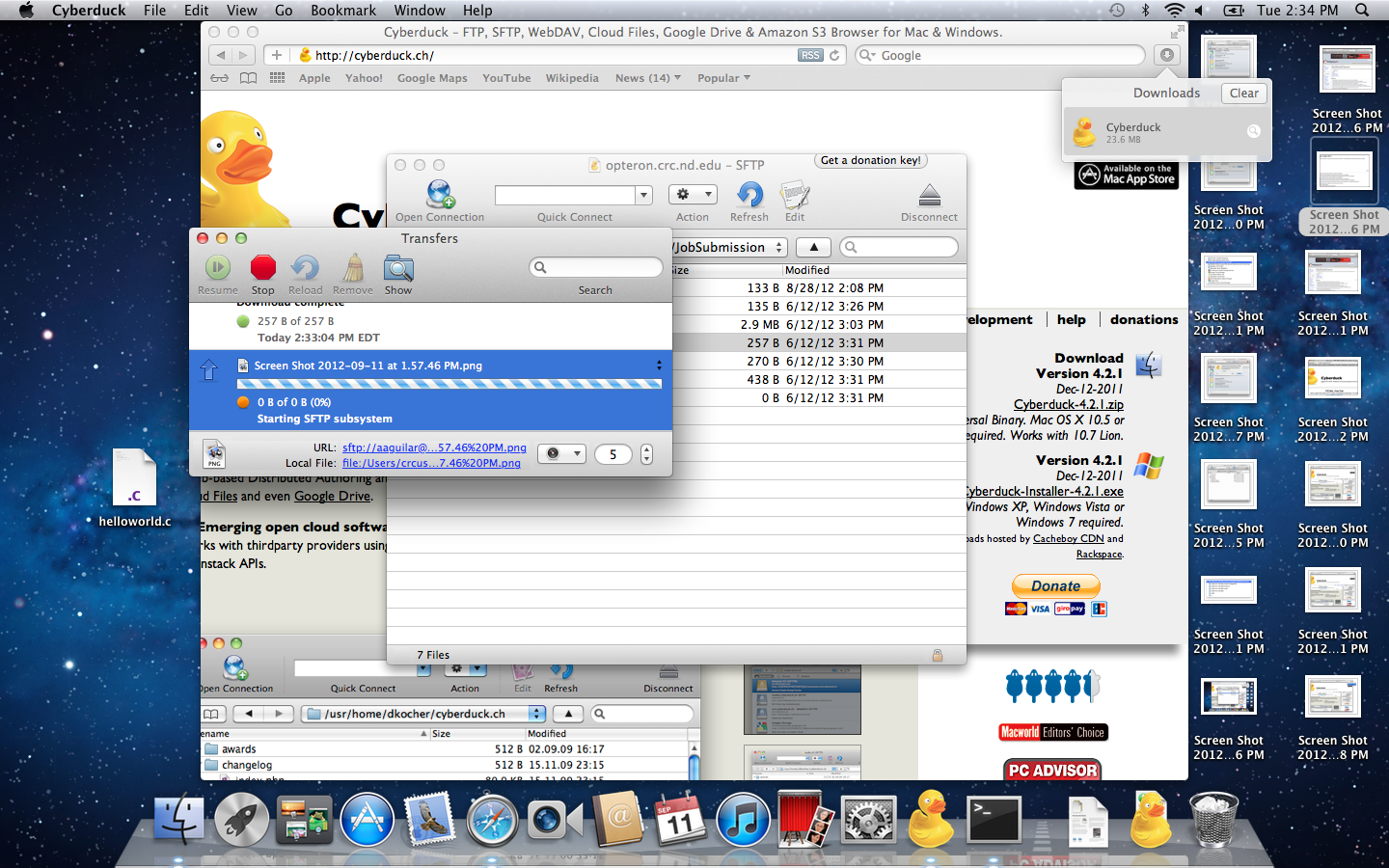Screen dimensions: 1389x868
Task: Click the Stop icon in Transfers toolbar
Action: pos(262,268)
